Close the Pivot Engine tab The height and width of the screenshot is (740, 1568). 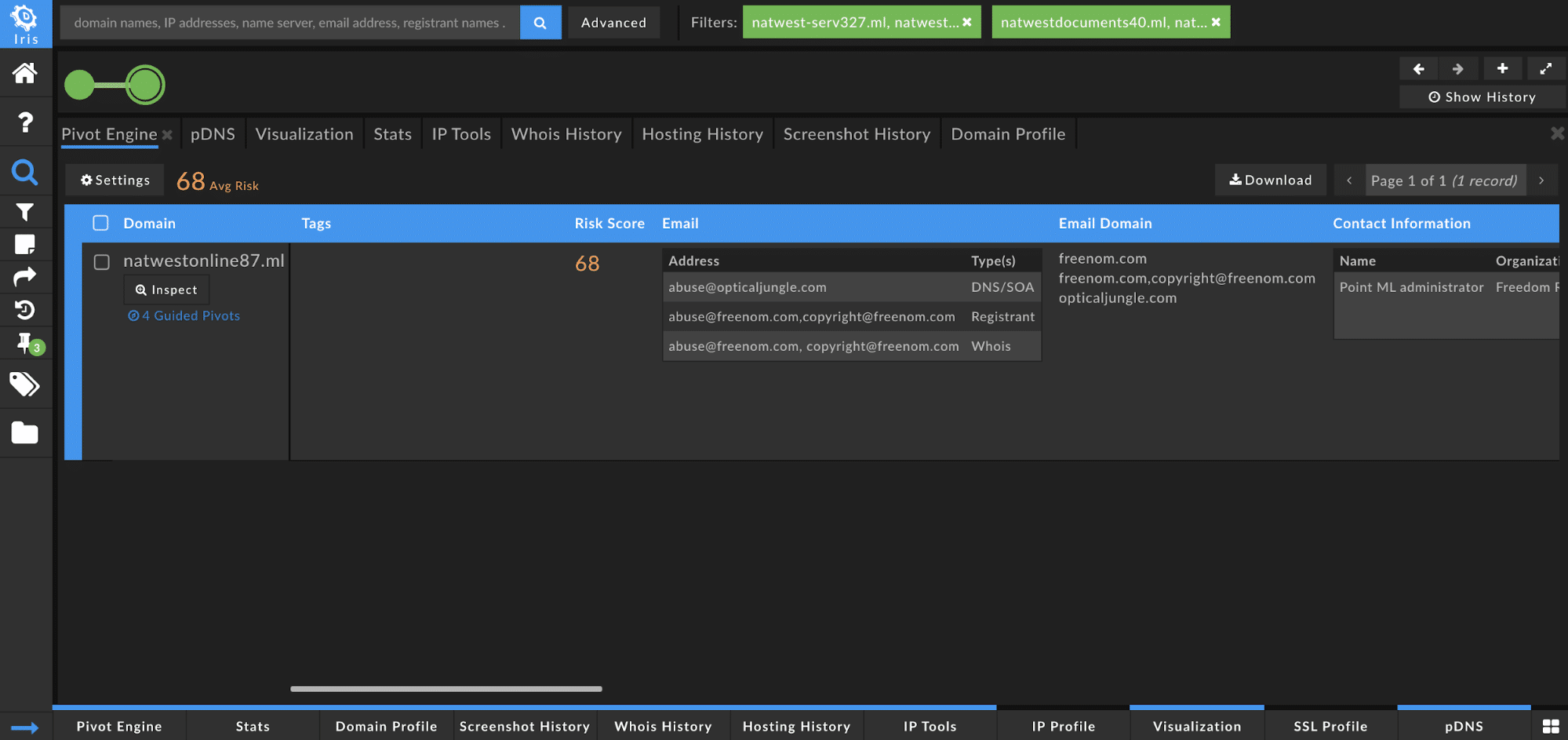(167, 135)
